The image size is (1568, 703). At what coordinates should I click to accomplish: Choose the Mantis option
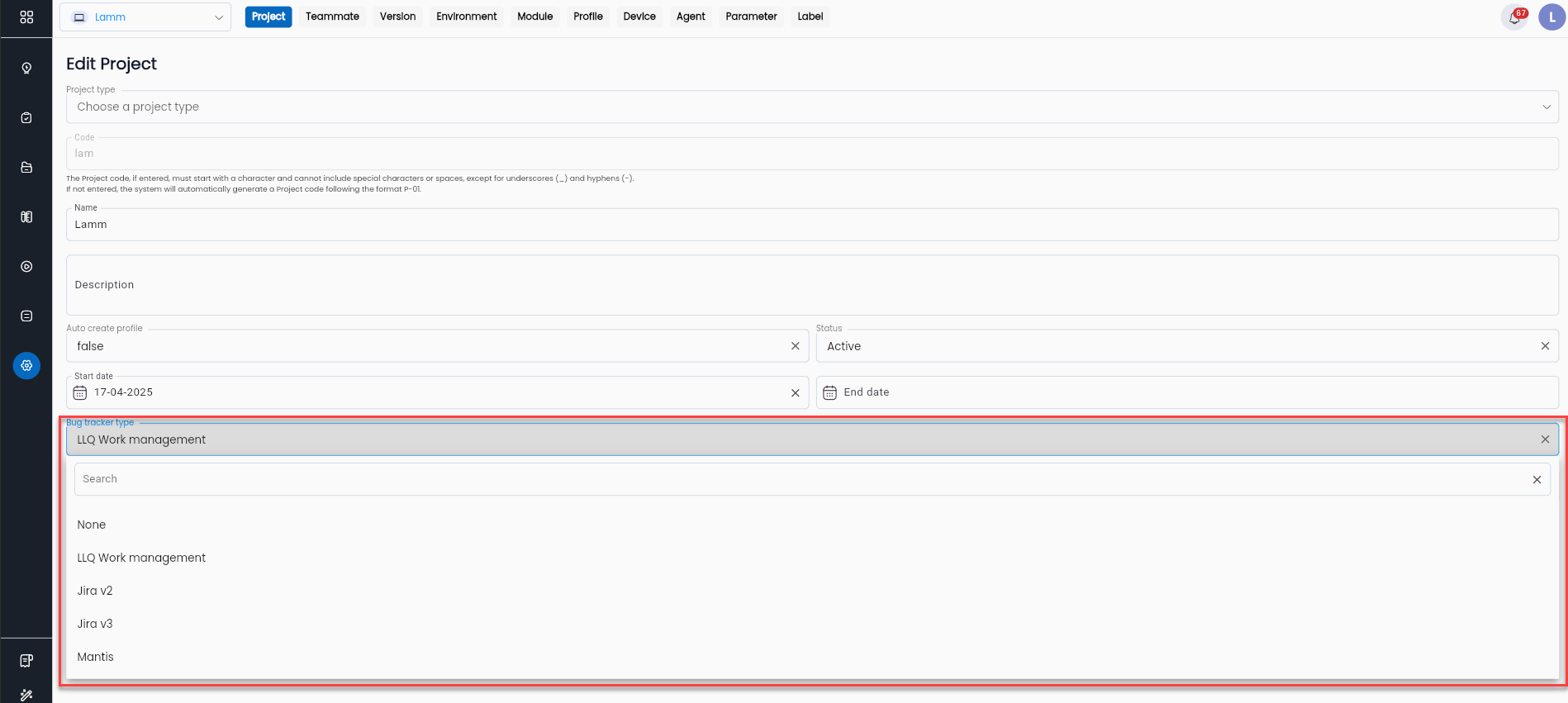pyautogui.click(x=812, y=657)
